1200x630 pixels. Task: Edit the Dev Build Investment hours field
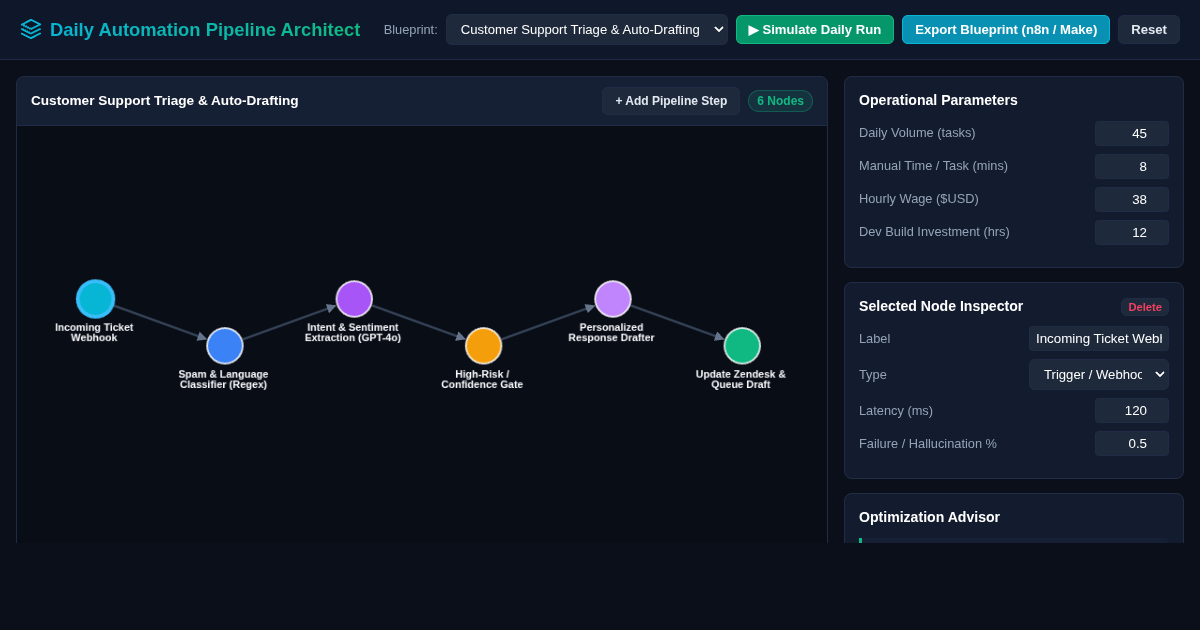coord(1132,233)
